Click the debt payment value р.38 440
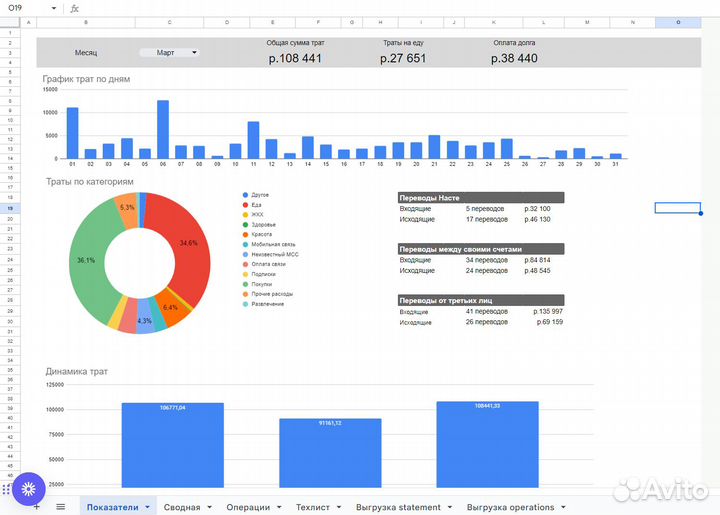 click(x=514, y=58)
